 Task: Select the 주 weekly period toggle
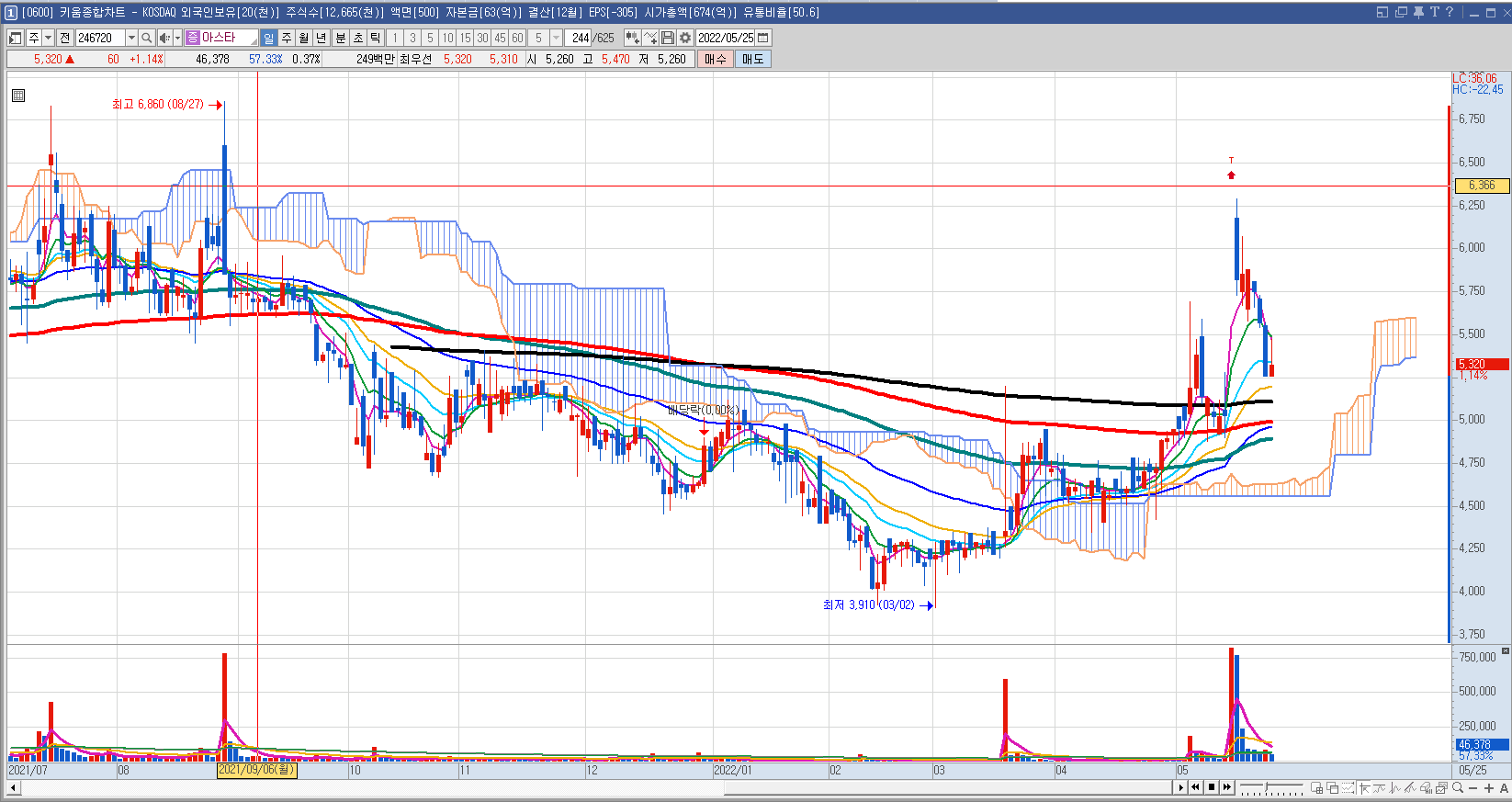click(287, 38)
